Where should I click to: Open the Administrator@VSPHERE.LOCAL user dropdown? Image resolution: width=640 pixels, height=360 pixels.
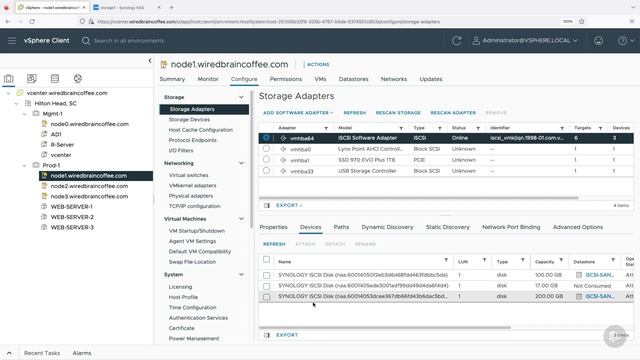pos(525,40)
